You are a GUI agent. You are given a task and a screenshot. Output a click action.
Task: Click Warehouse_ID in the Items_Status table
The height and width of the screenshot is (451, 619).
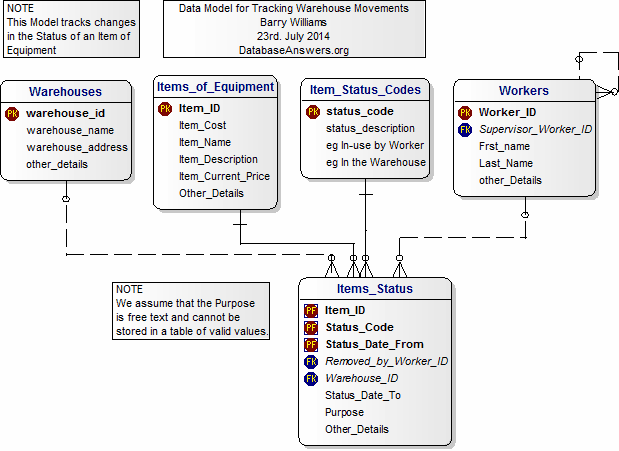(362, 378)
